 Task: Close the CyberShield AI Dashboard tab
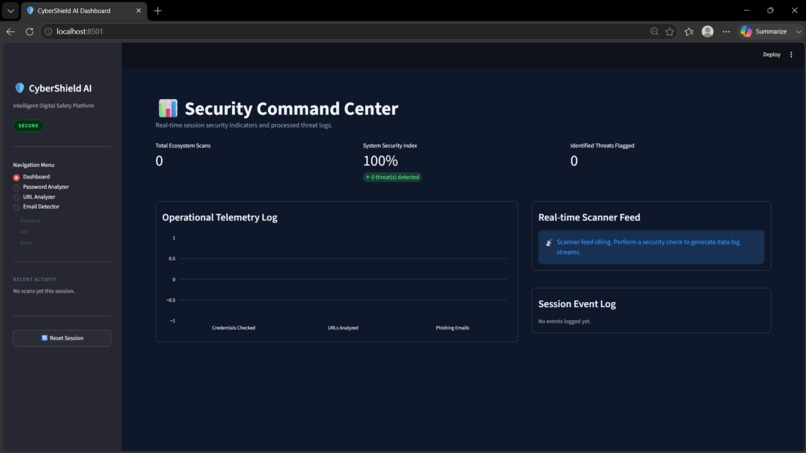click(x=138, y=10)
